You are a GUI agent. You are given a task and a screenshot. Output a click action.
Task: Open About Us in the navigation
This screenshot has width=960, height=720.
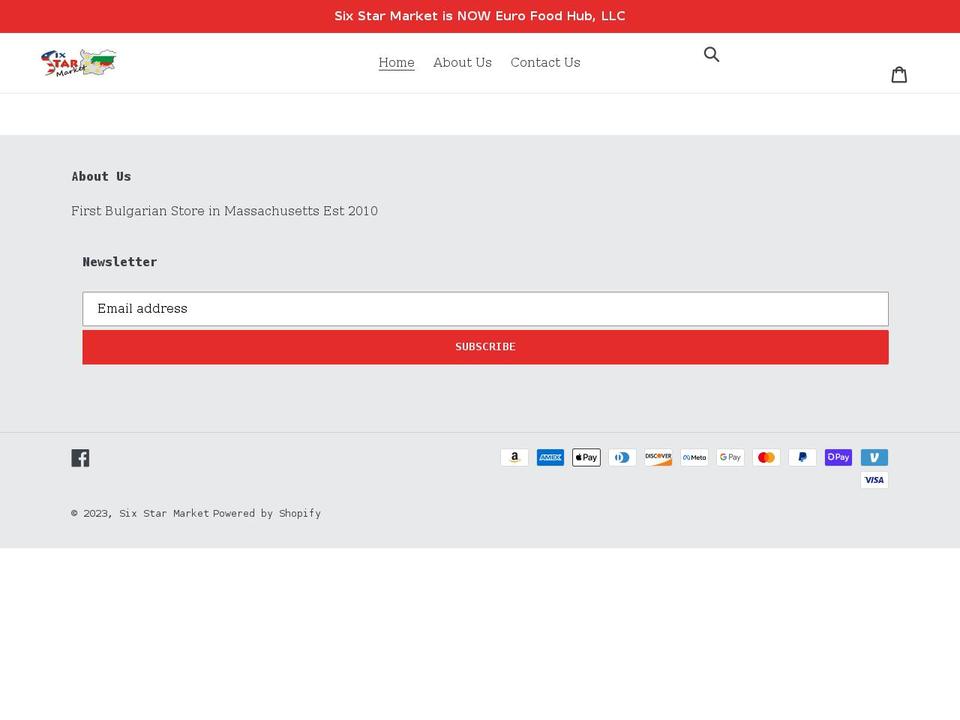click(x=462, y=62)
